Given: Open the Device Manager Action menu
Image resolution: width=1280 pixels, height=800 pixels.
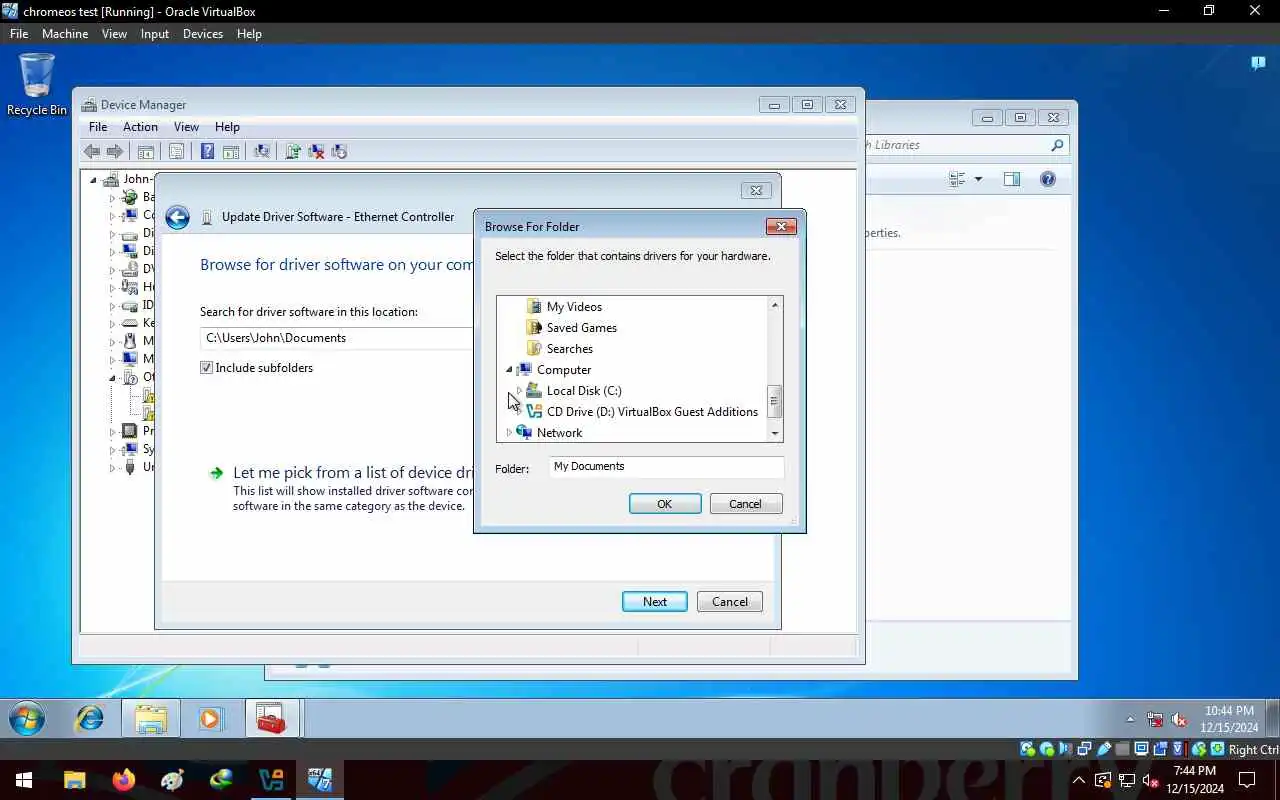Looking at the screenshot, I should click(140, 127).
